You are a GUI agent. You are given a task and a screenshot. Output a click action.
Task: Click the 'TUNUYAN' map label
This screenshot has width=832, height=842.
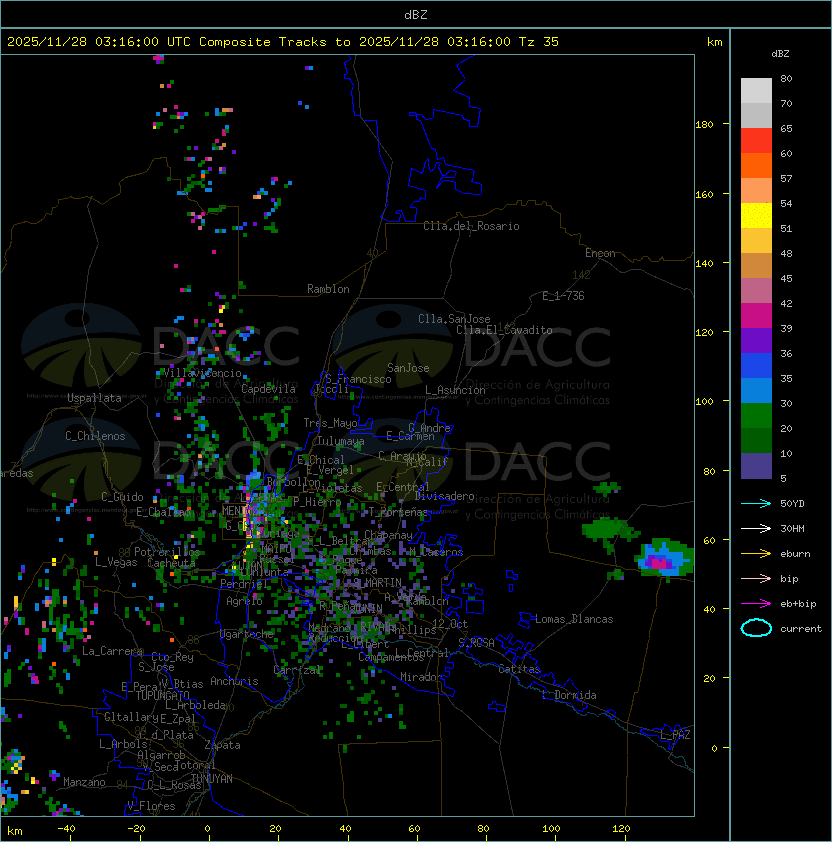tap(212, 779)
